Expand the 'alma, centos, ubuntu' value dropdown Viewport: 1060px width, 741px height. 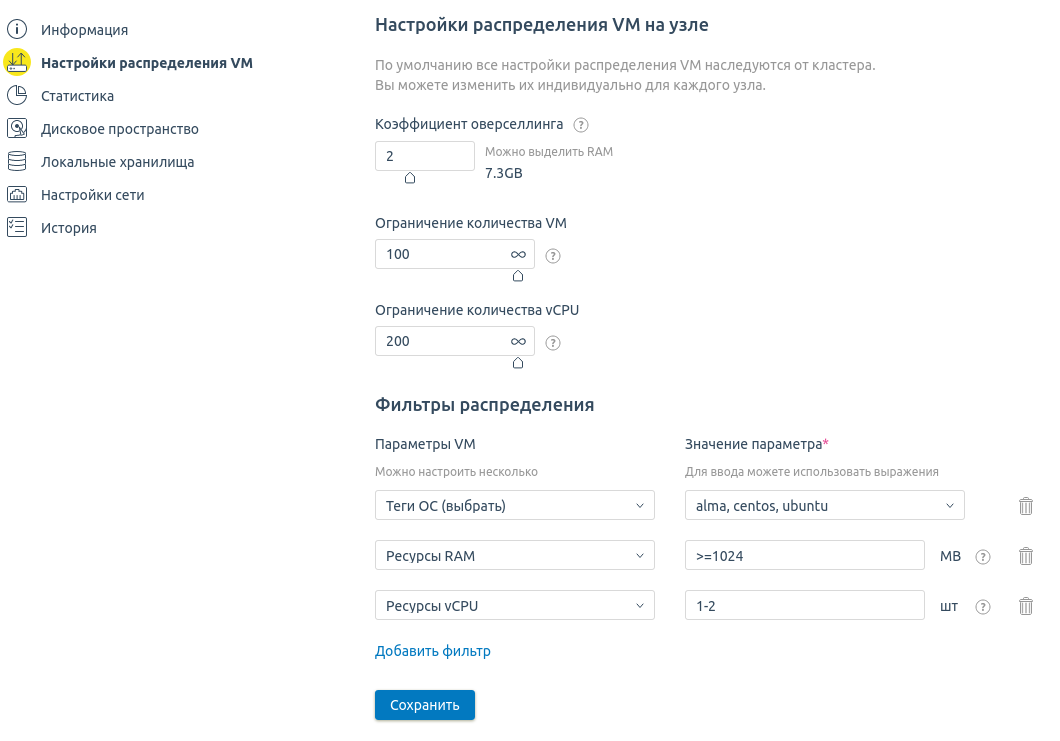(x=824, y=506)
